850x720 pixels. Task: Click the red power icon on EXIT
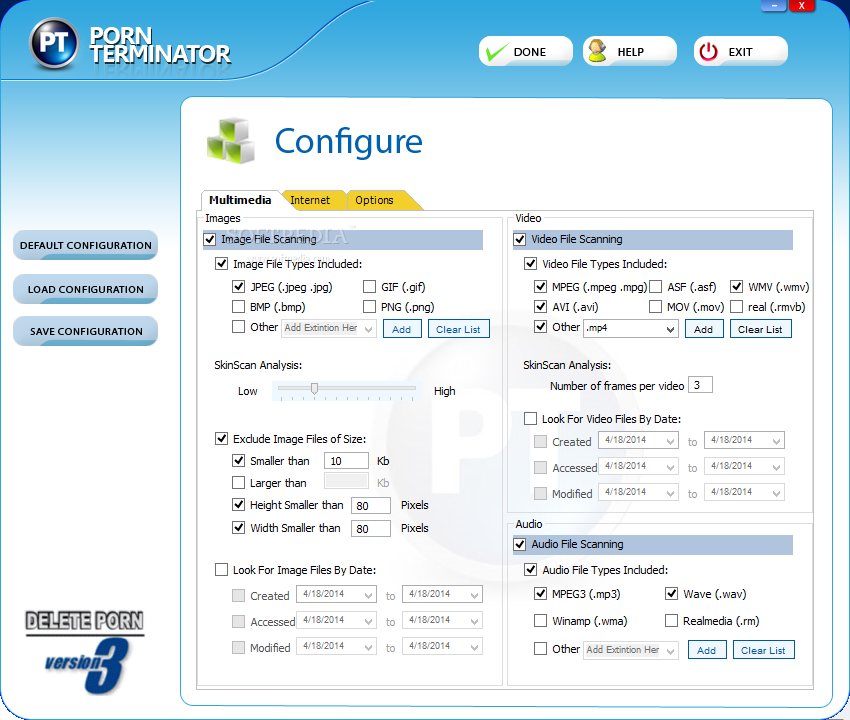coord(709,52)
